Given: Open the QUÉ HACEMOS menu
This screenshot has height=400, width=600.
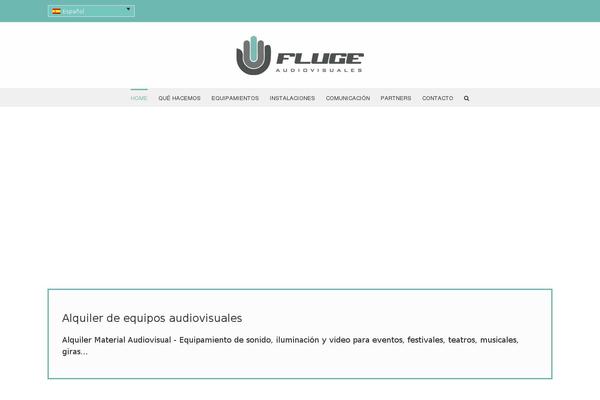Looking at the screenshot, I should coord(179,98).
